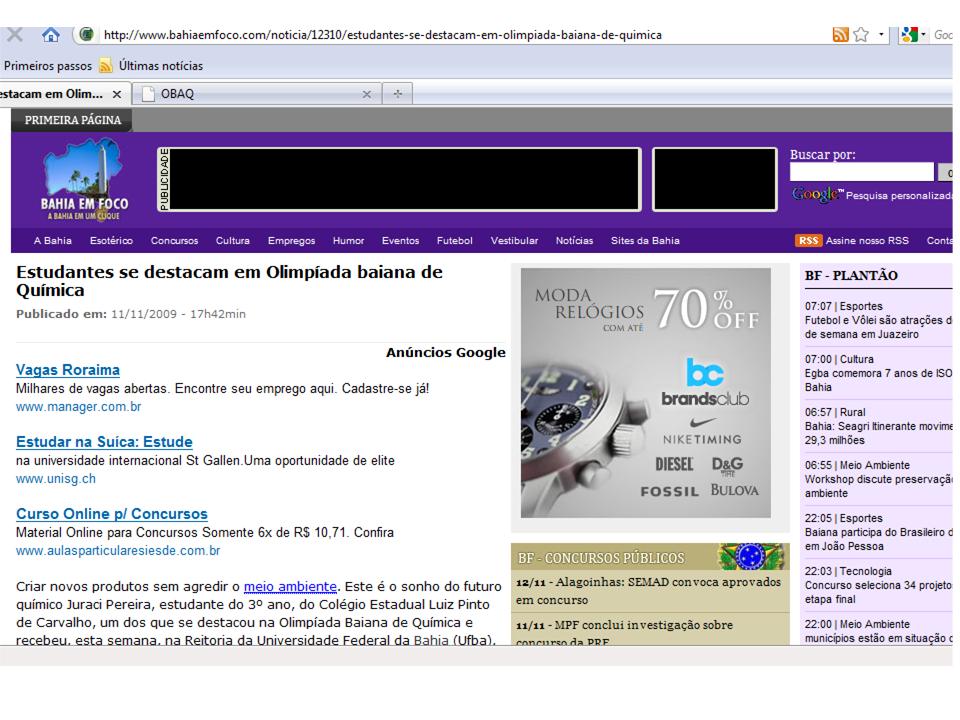Click Assine nosso RSS link
Image resolution: width=960 pixels, height=720 pixels.
point(867,241)
